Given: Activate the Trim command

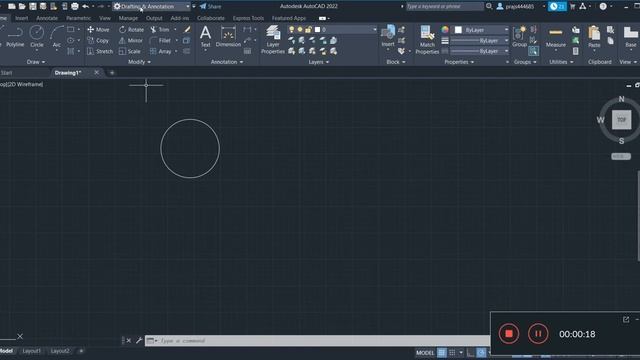Looking at the screenshot, I should pos(160,29).
